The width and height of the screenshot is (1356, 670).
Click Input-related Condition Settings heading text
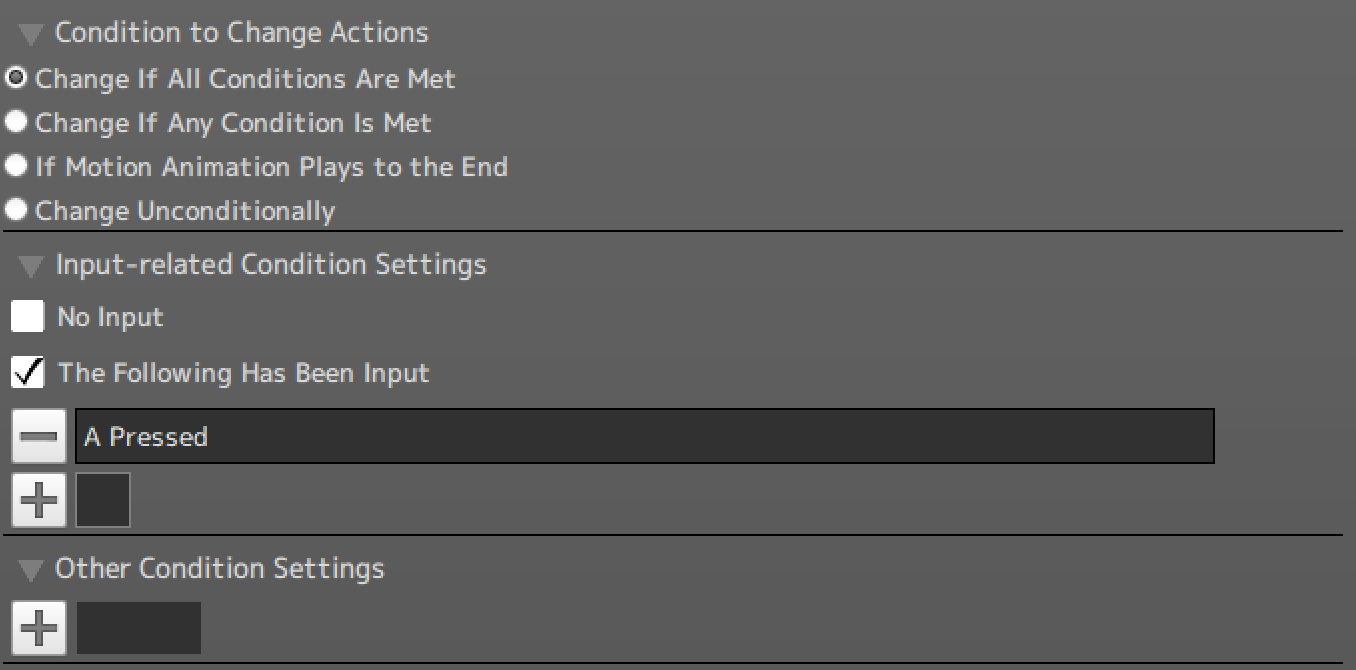point(271,264)
